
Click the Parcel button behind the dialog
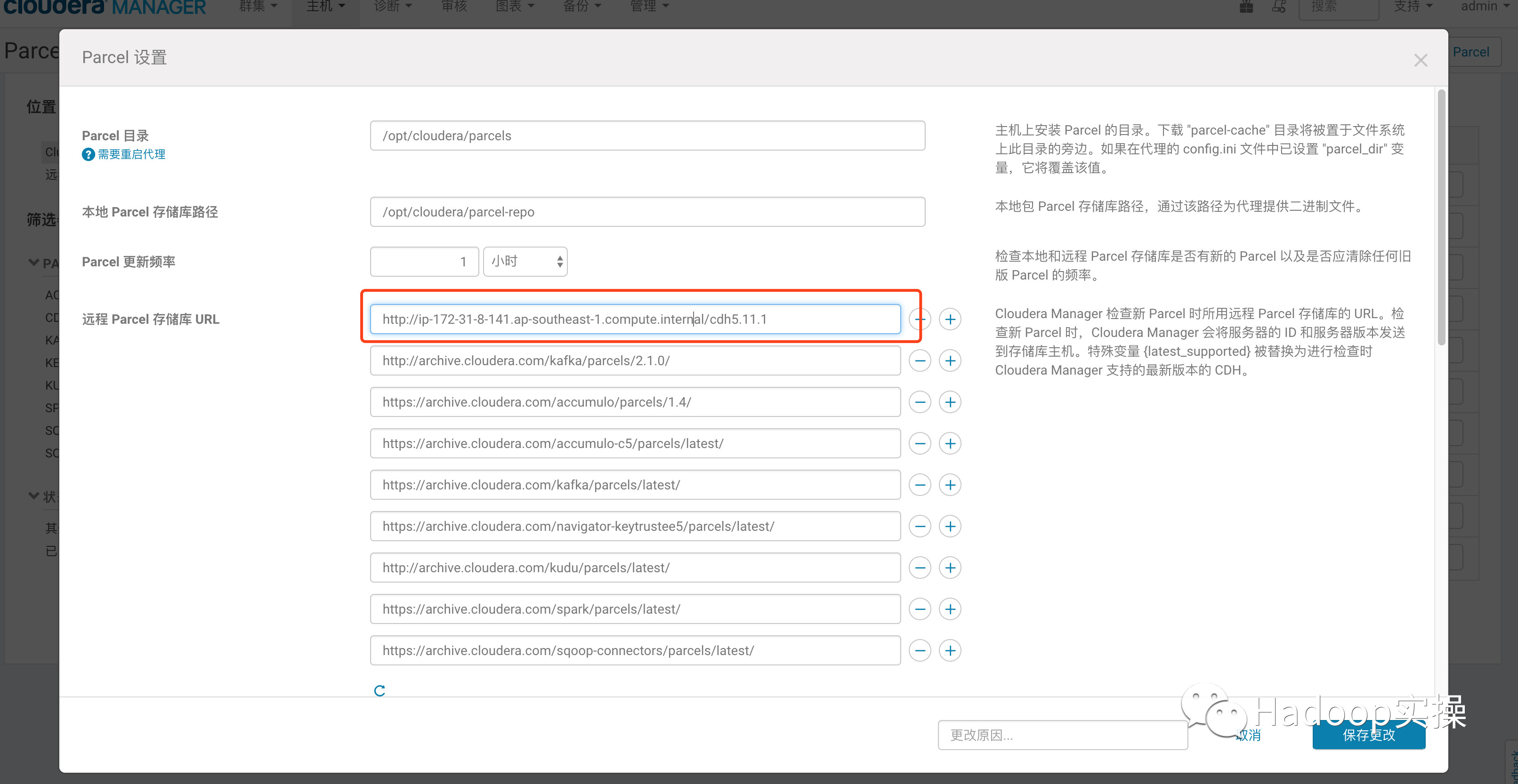tap(1473, 52)
